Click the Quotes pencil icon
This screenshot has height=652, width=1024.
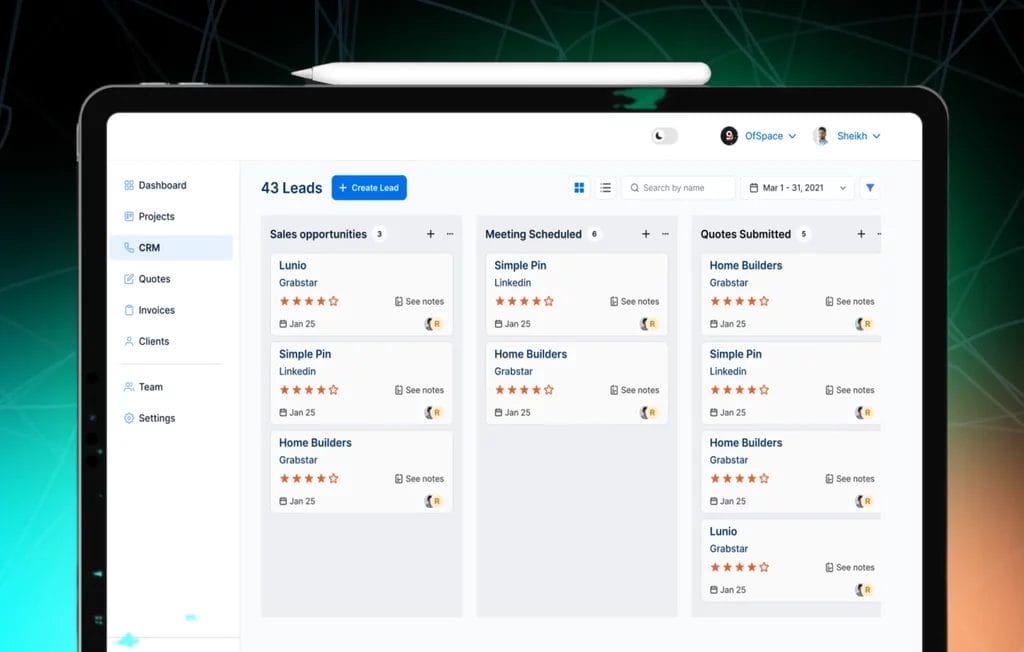coord(130,278)
